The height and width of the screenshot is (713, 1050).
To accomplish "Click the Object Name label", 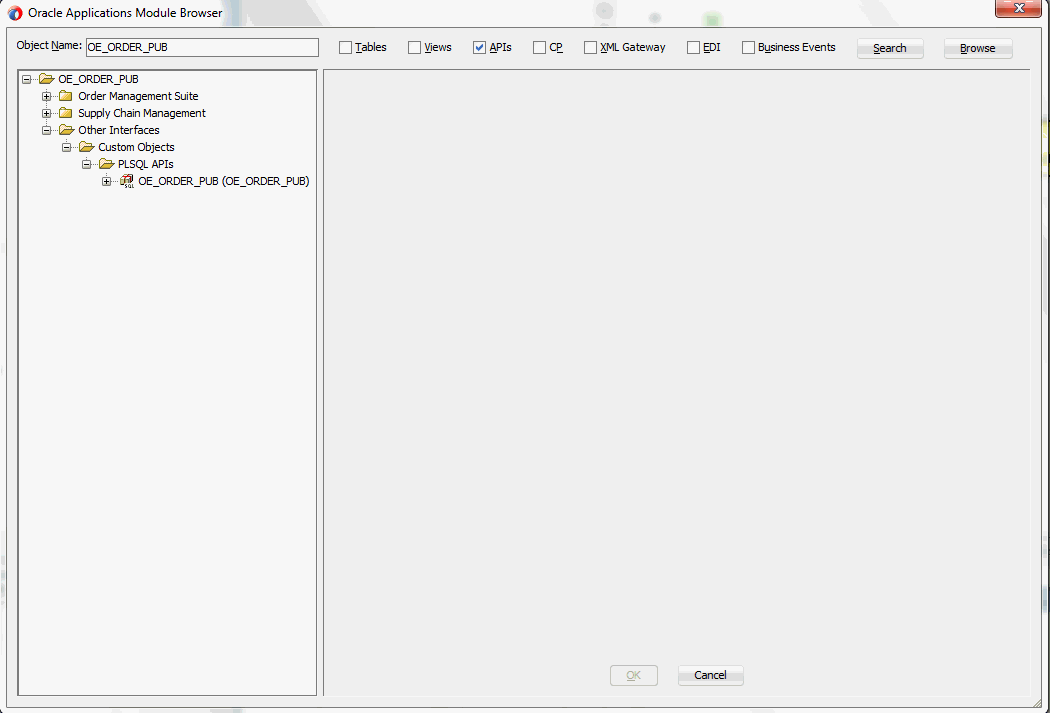I will point(49,46).
